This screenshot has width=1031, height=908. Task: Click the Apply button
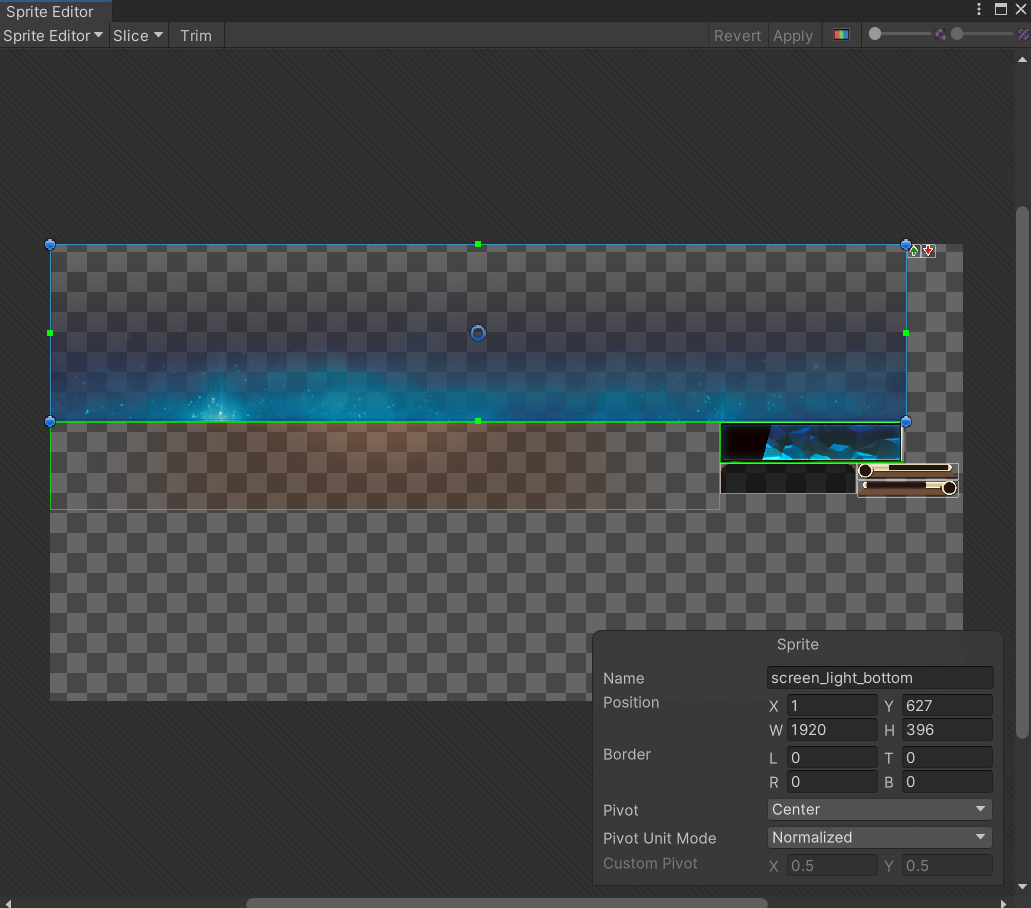(x=793, y=36)
